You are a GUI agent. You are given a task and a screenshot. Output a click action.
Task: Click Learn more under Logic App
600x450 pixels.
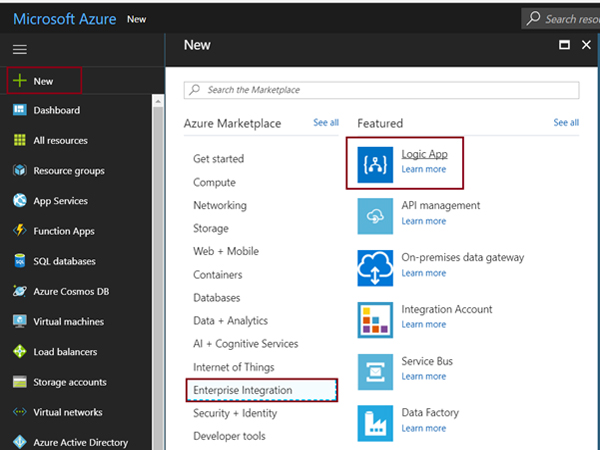point(423,169)
